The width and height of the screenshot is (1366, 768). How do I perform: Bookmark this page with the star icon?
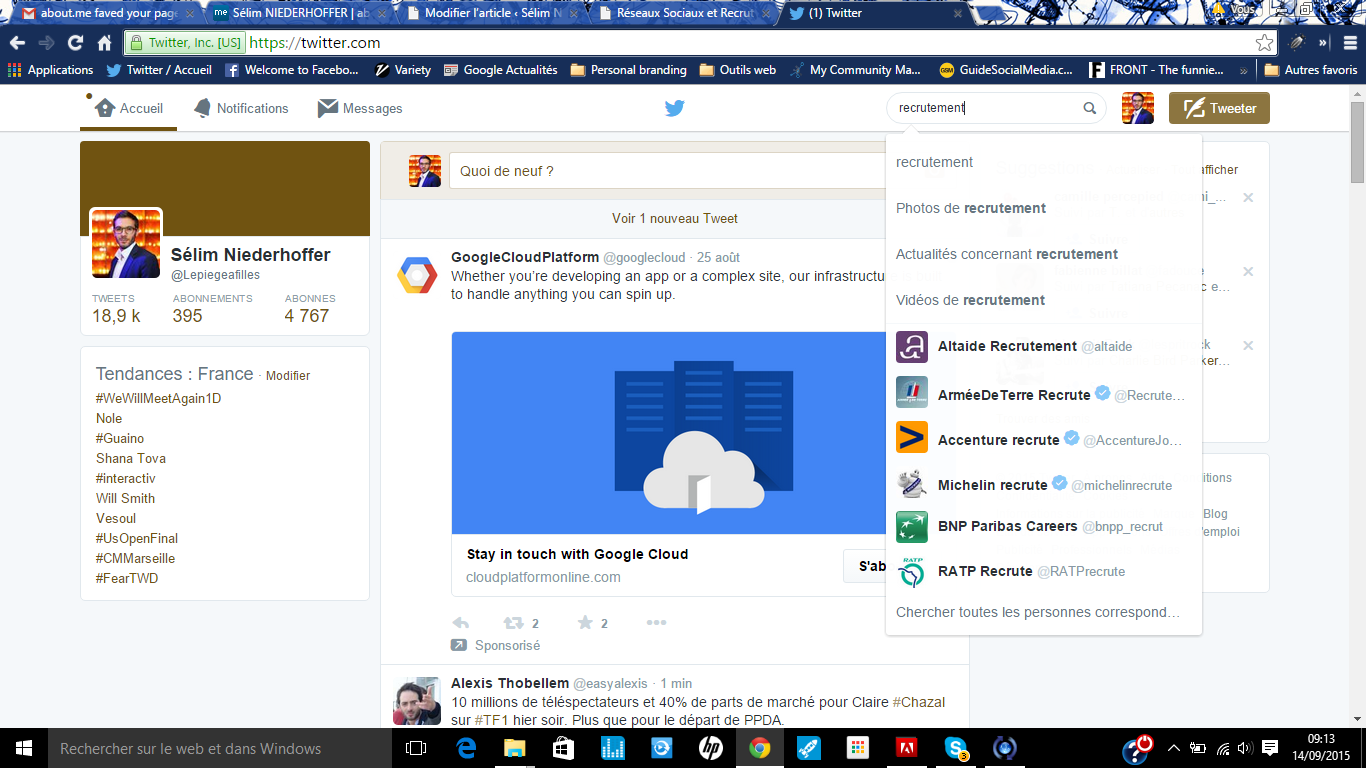coord(1265,43)
